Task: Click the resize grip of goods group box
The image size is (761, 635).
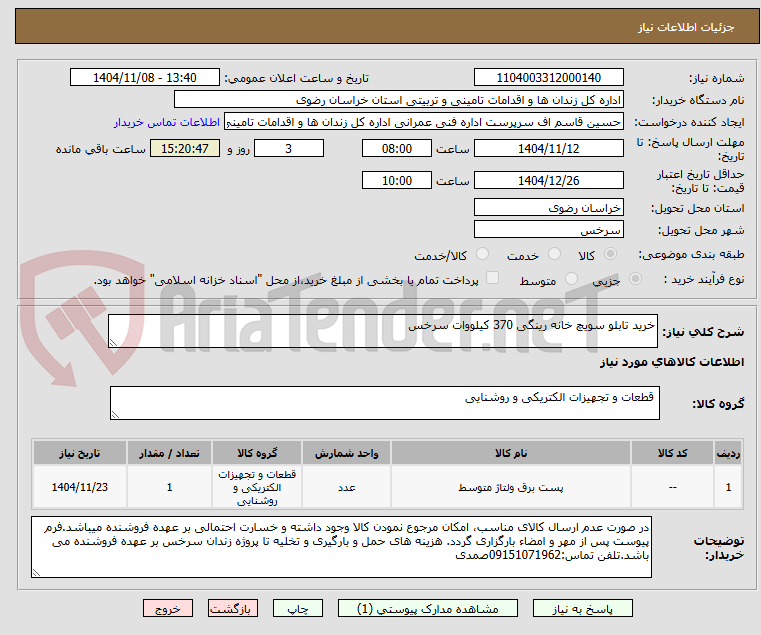Action: tap(115, 415)
